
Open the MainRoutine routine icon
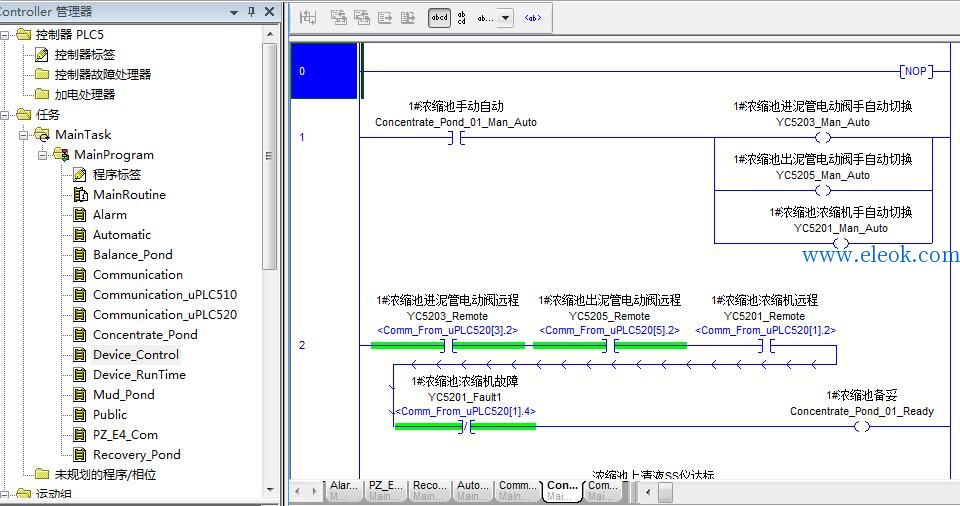80,195
